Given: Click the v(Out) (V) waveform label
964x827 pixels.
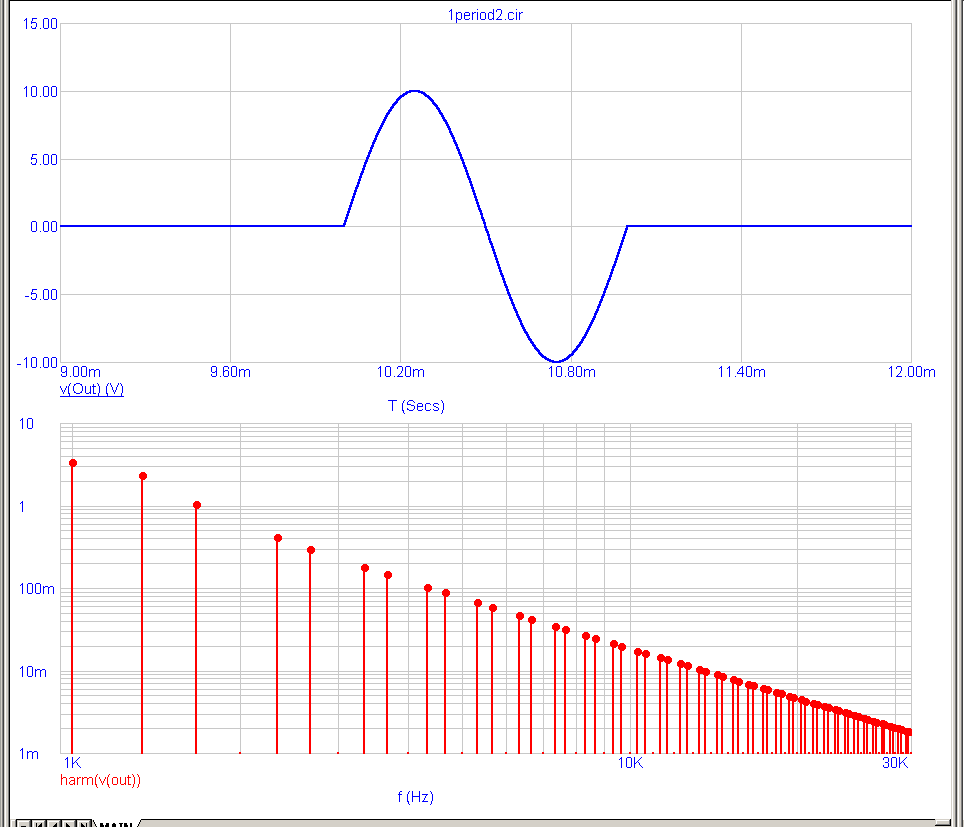Looking at the screenshot, I should pyautogui.click(x=92, y=389).
